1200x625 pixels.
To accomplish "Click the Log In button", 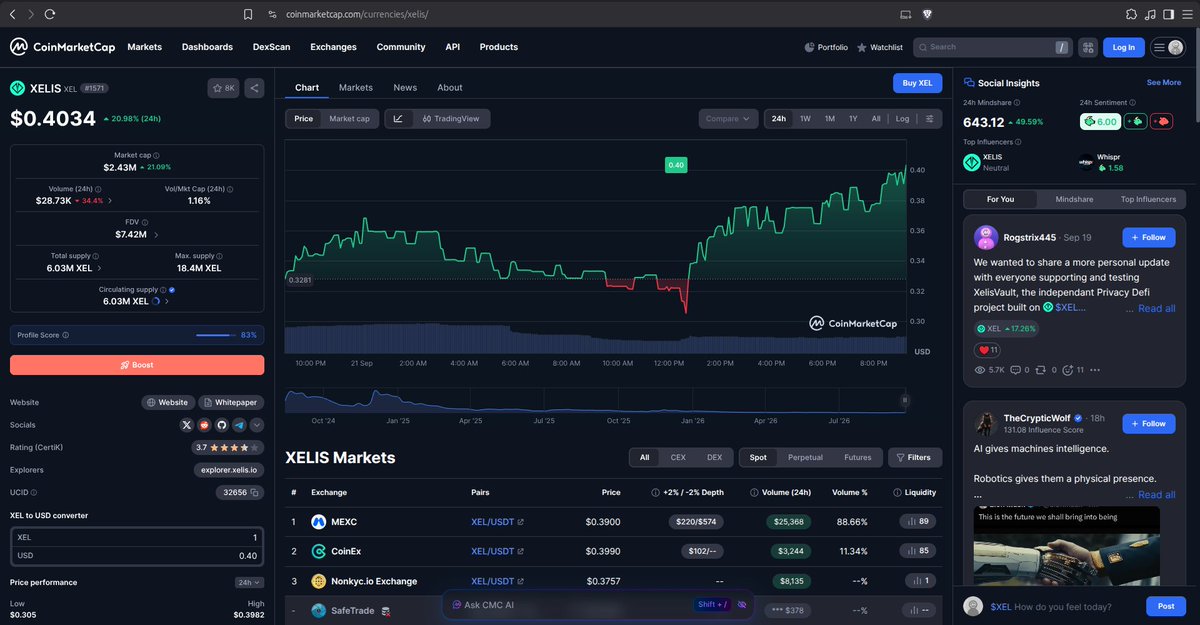I will (1124, 47).
